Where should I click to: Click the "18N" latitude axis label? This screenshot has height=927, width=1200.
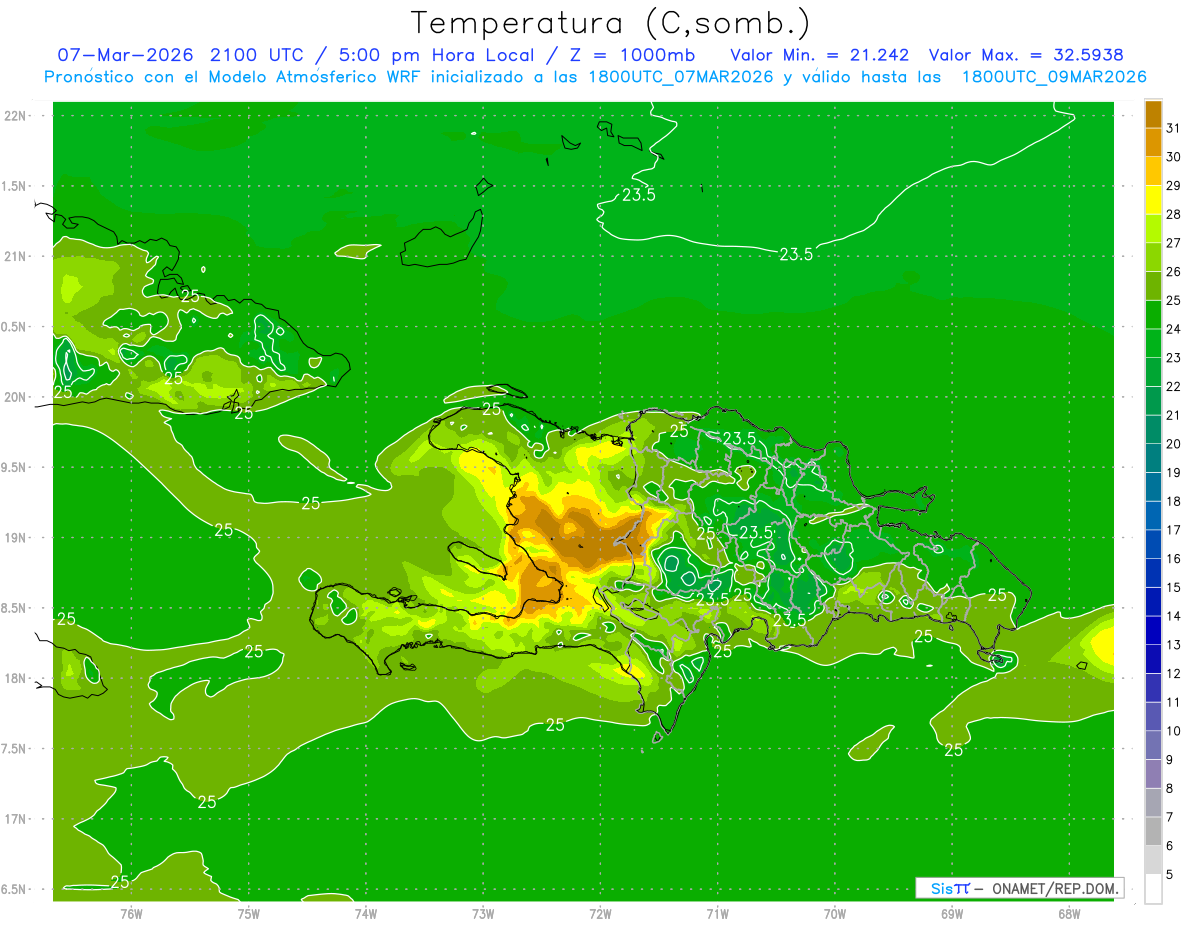pyautogui.click(x=15, y=678)
